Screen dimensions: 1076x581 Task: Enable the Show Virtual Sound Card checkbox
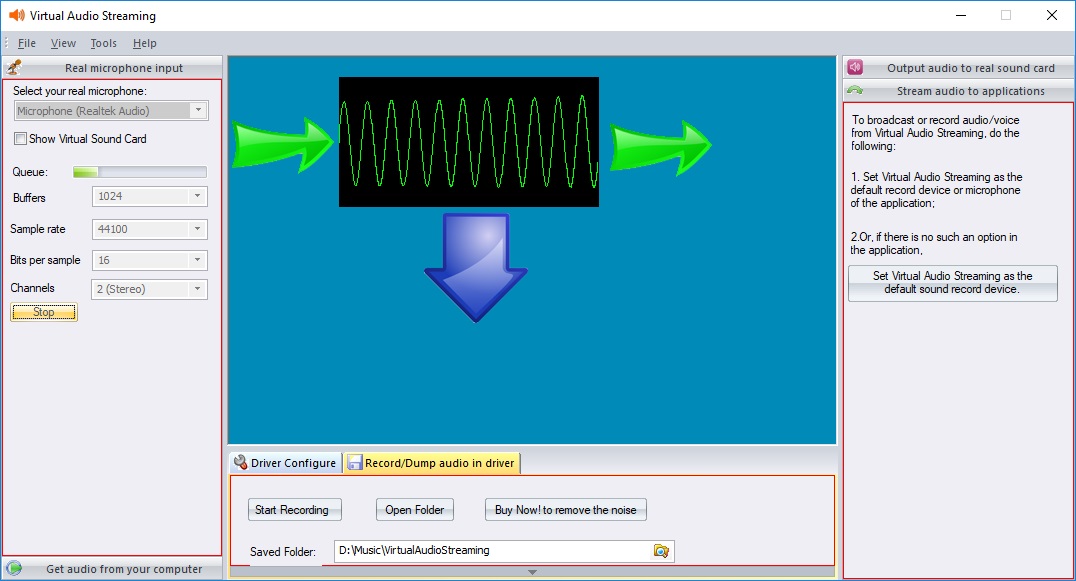coord(18,139)
